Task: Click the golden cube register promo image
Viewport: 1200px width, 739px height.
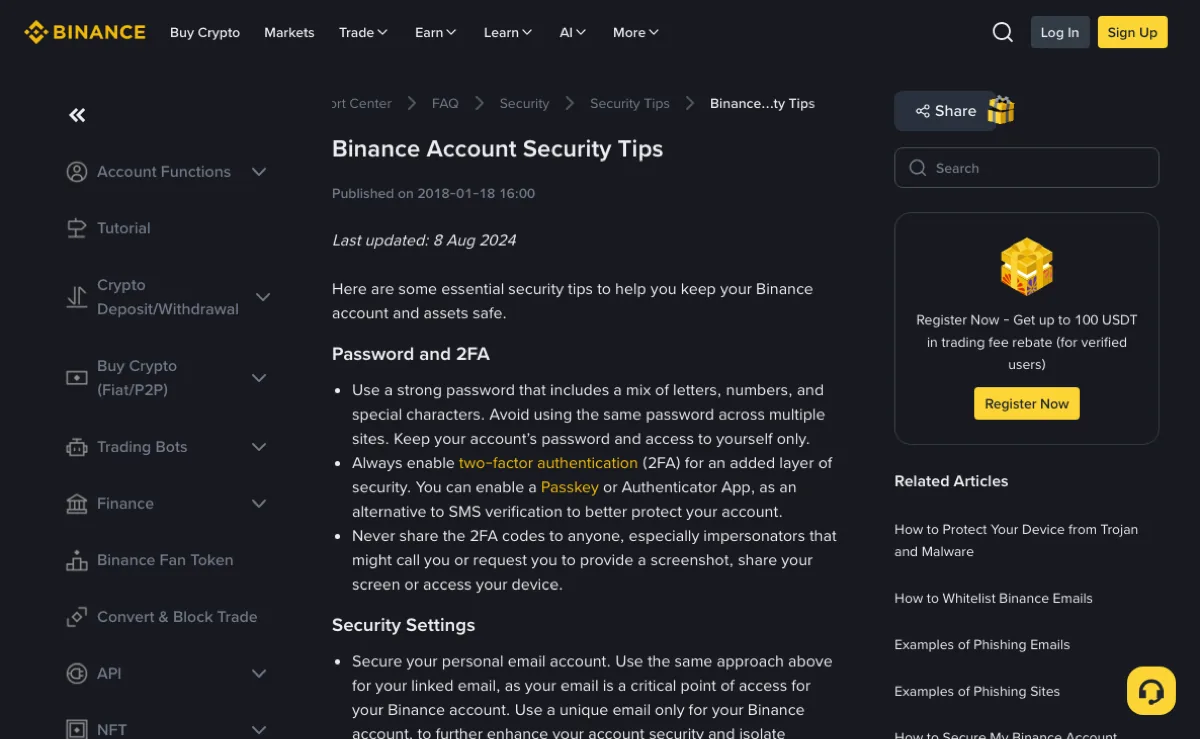Action: click(x=1027, y=266)
